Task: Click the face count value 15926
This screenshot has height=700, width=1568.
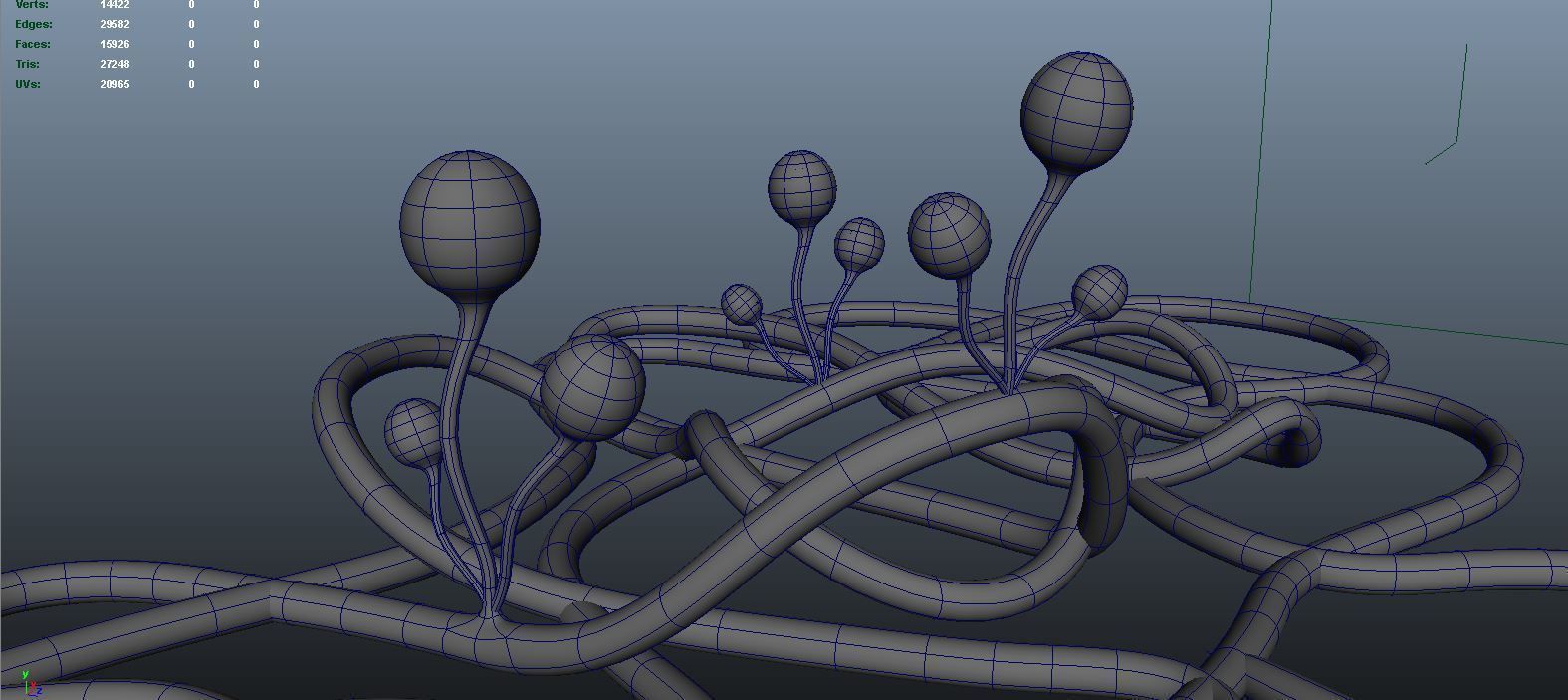Action: click(x=114, y=44)
